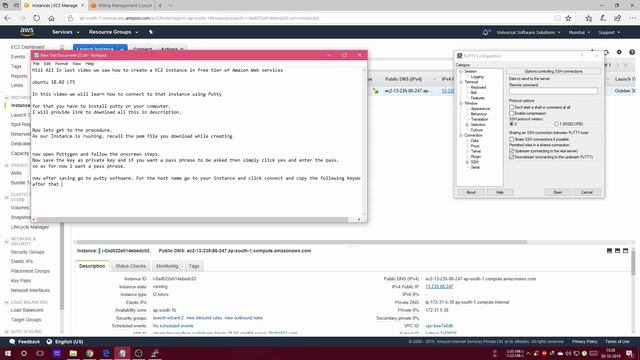
Task: Click the browser home icon
Action: click(51, 18)
